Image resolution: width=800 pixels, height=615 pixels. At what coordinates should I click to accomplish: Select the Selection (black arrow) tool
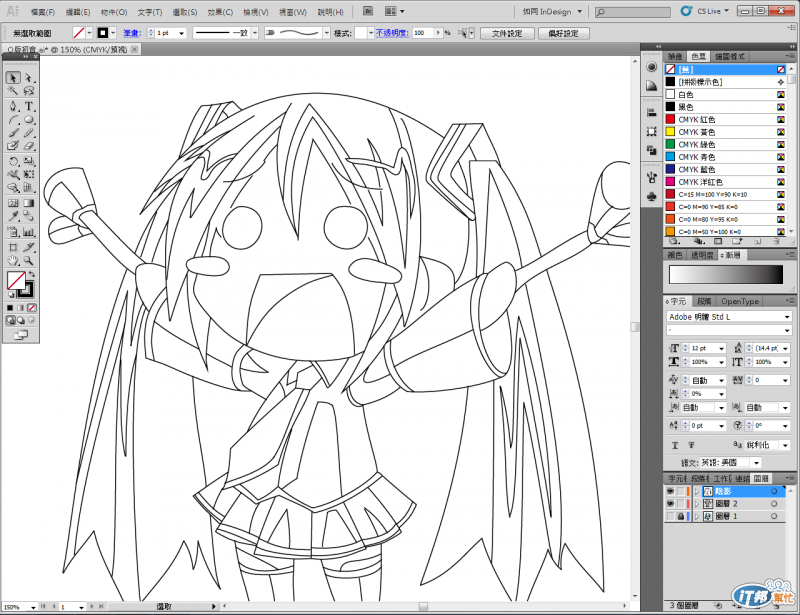coord(13,78)
